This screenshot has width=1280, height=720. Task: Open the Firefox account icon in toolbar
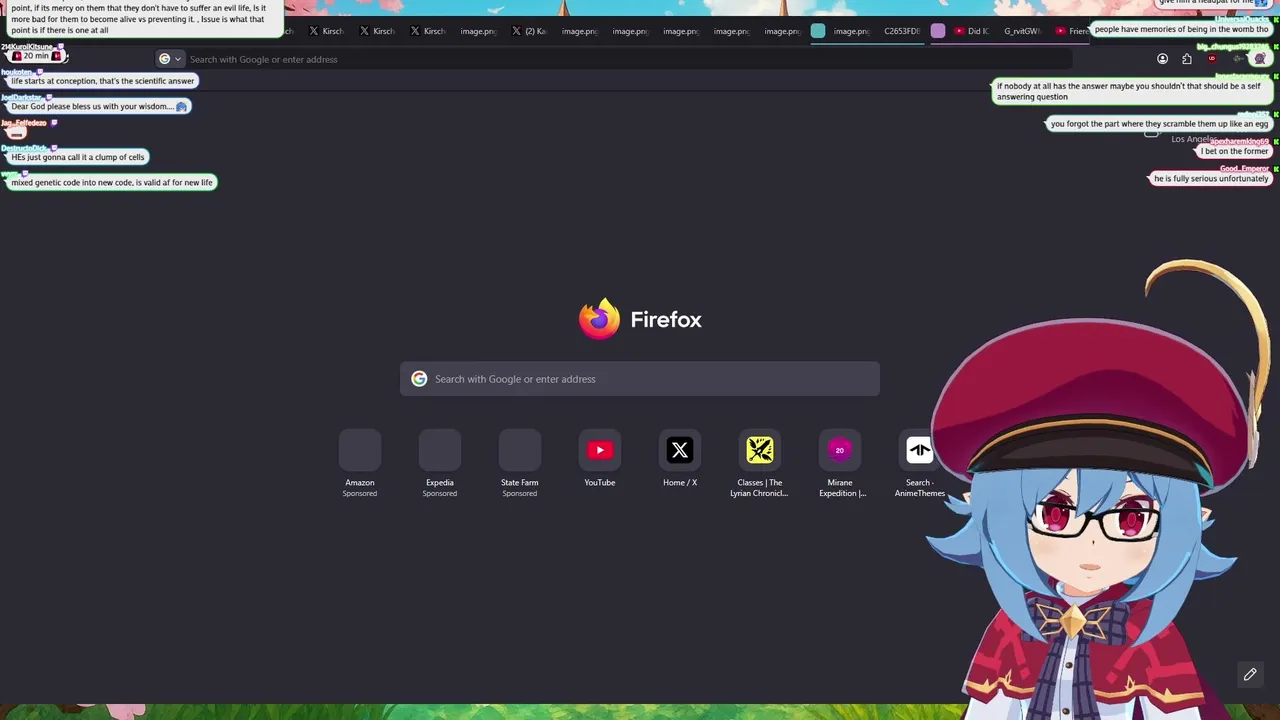[1162, 59]
